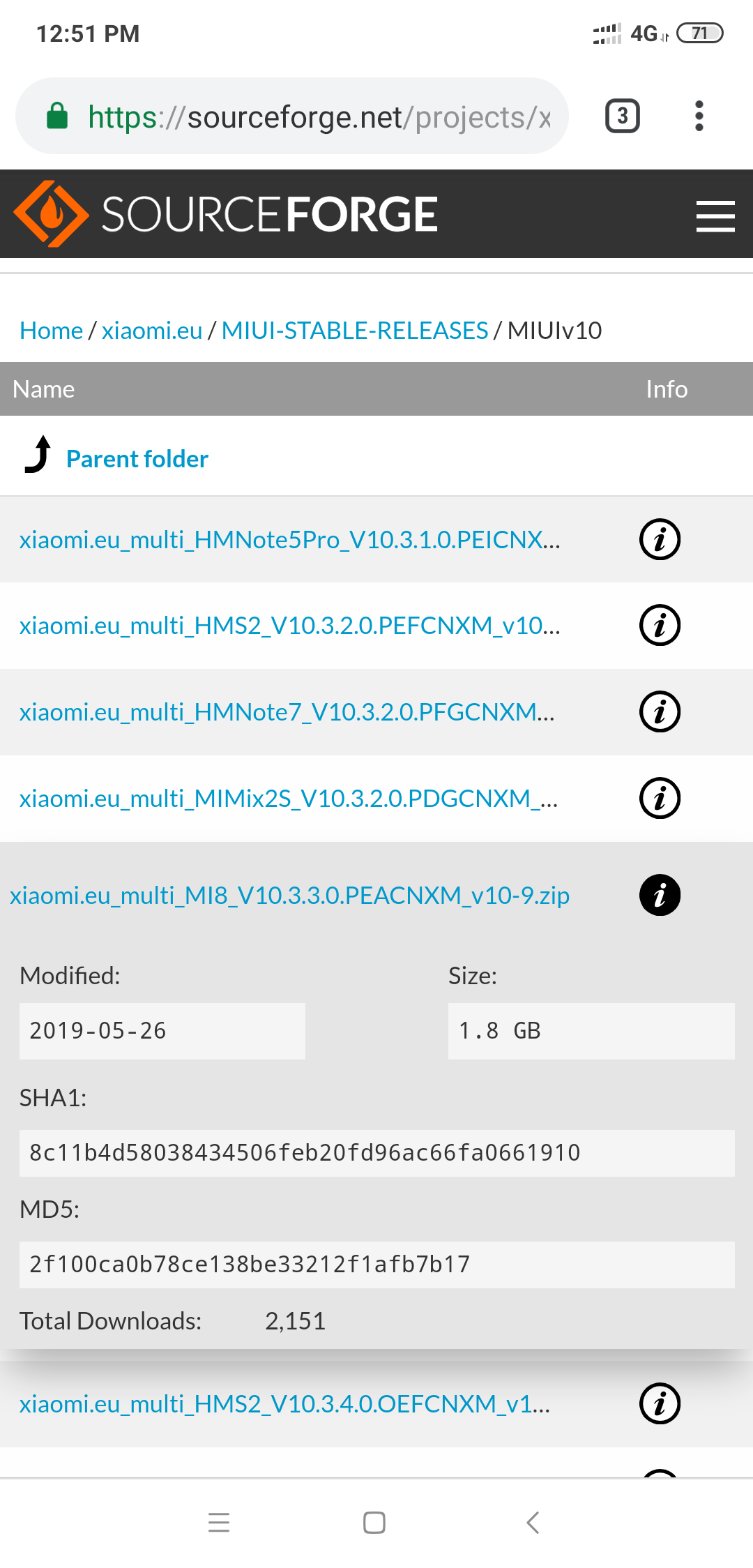Open the browser tab switcher showing 3
The width and height of the screenshot is (753, 1568).
622,116
